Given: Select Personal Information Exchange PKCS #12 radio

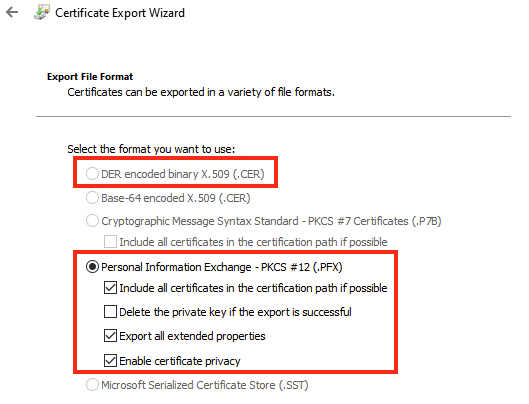Looking at the screenshot, I should (x=92, y=267).
